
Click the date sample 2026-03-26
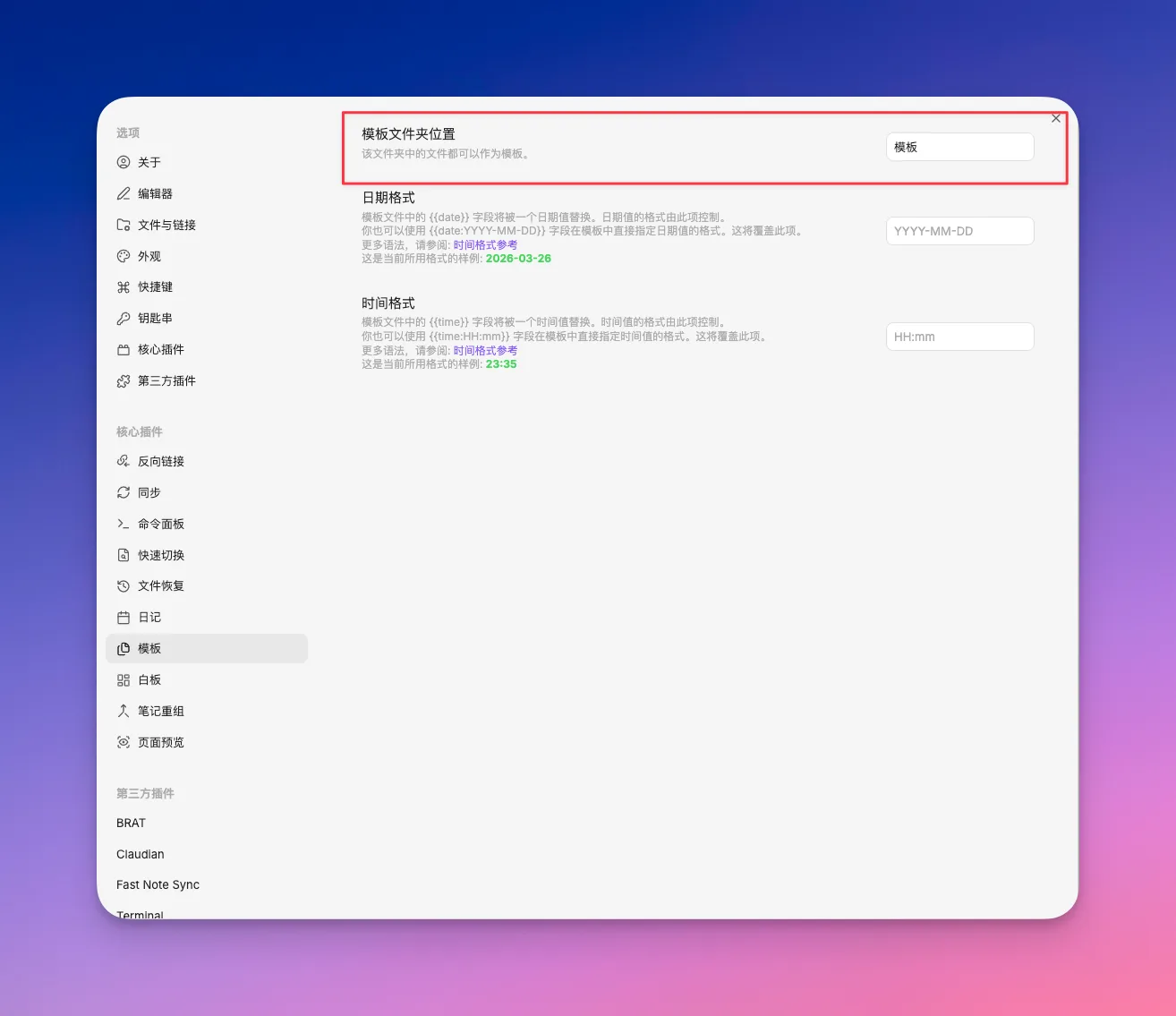[x=518, y=259]
